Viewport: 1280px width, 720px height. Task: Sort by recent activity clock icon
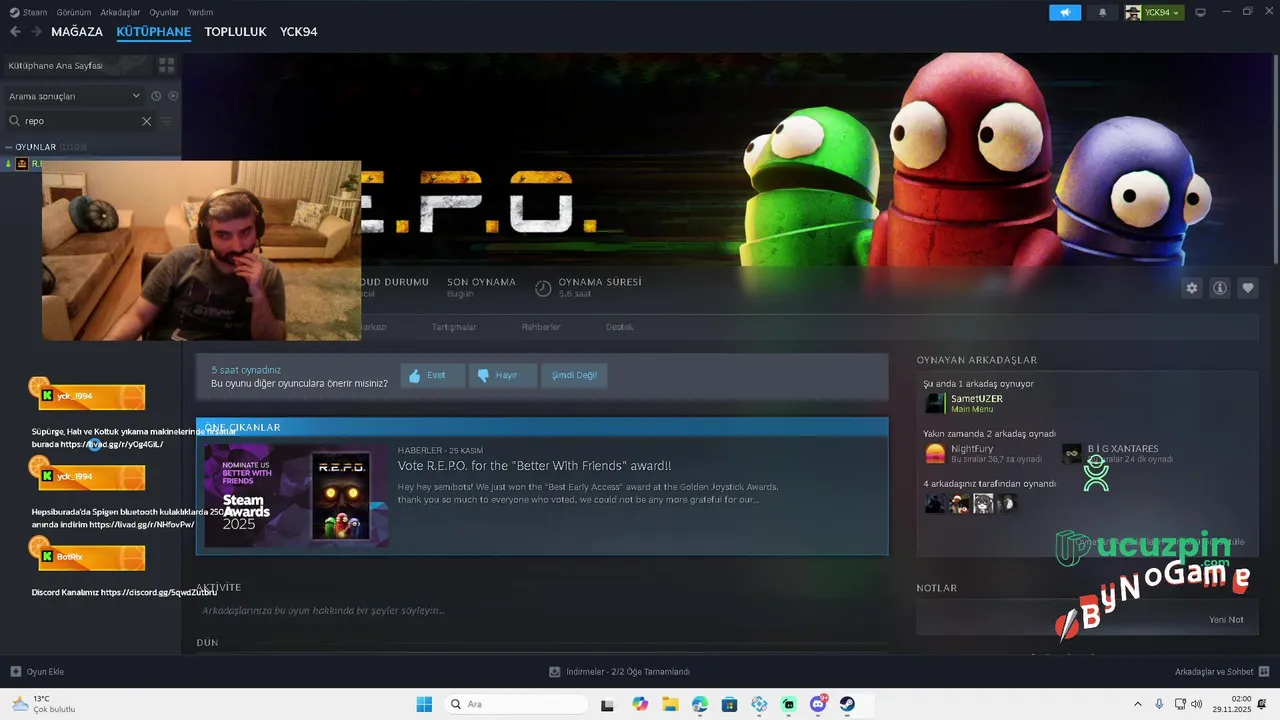pos(156,96)
